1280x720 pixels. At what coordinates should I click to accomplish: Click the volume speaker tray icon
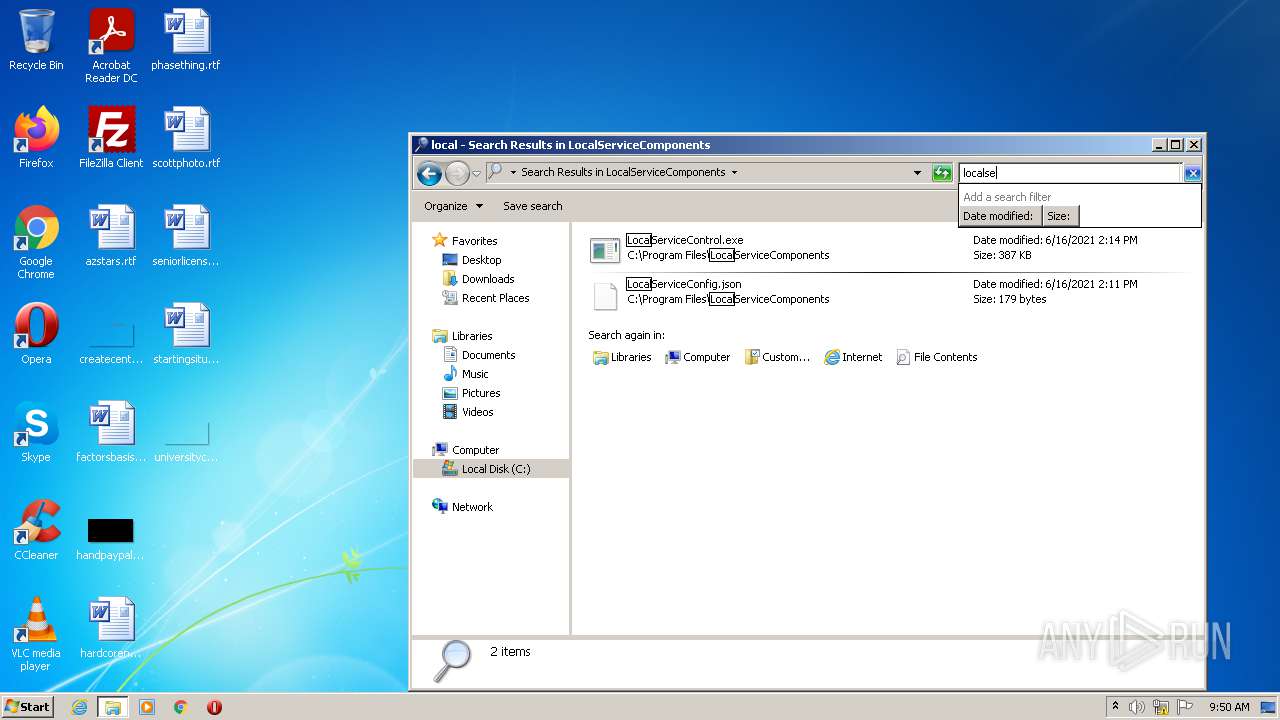(1137, 707)
